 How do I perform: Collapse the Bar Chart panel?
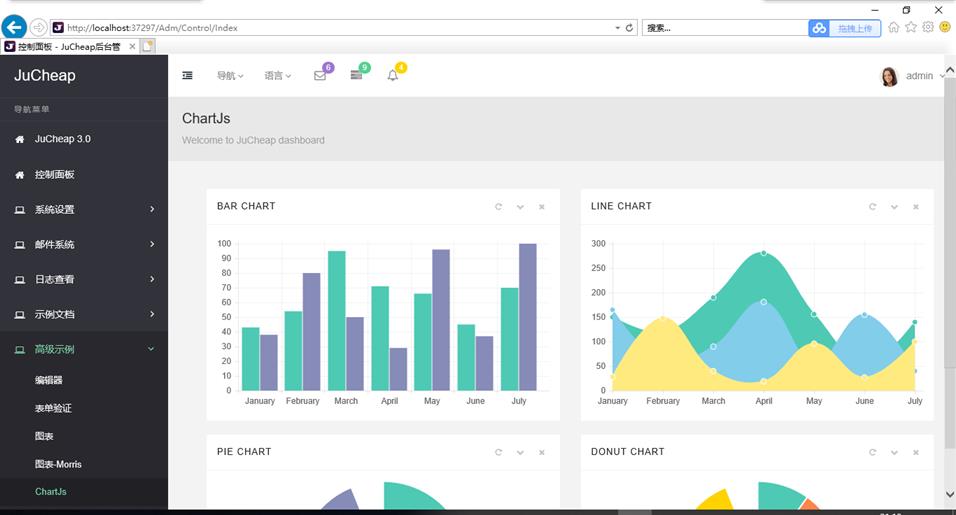(x=520, y=207)
